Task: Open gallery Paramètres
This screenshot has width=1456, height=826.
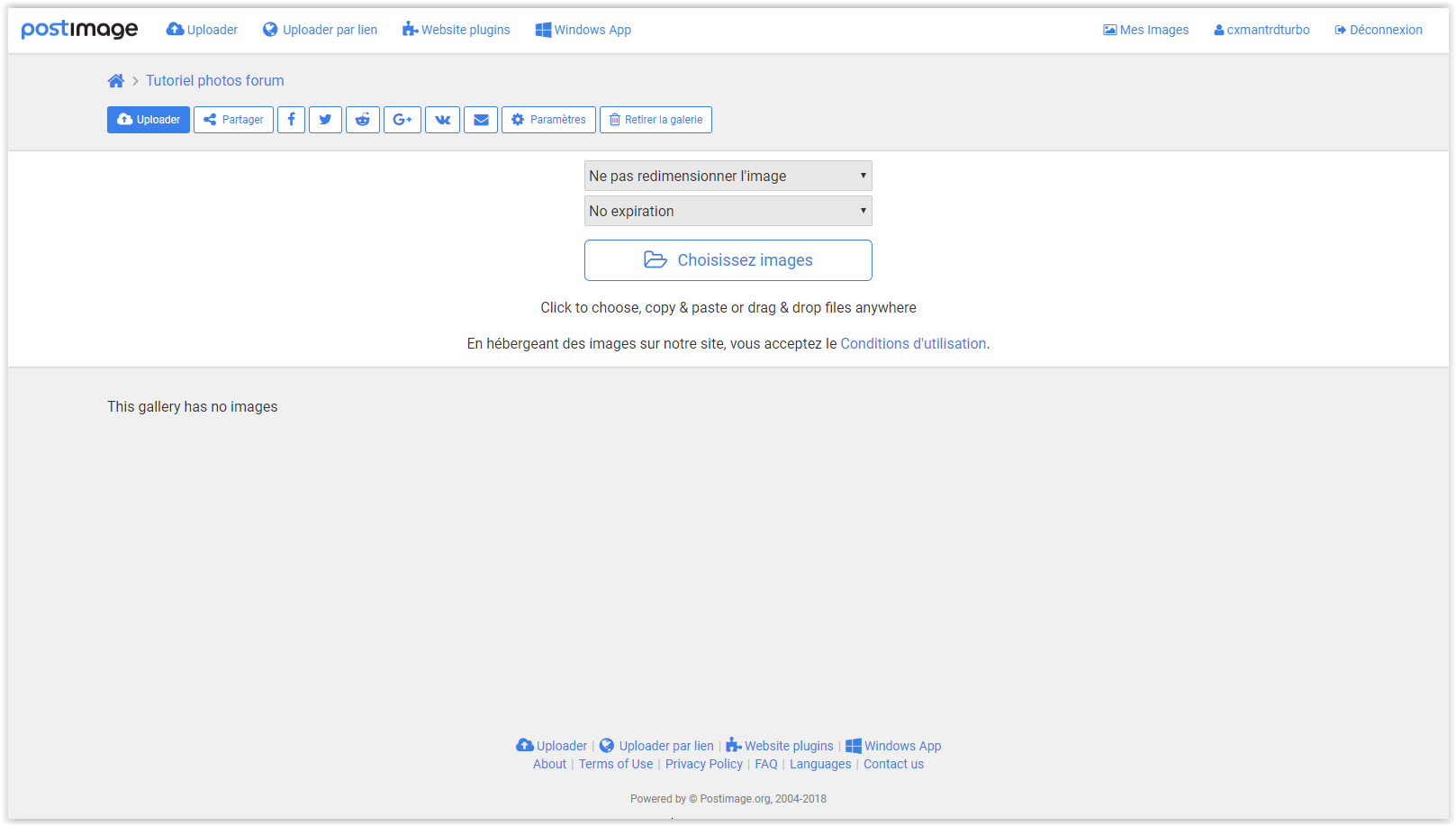Action: [x=548, y=120]
